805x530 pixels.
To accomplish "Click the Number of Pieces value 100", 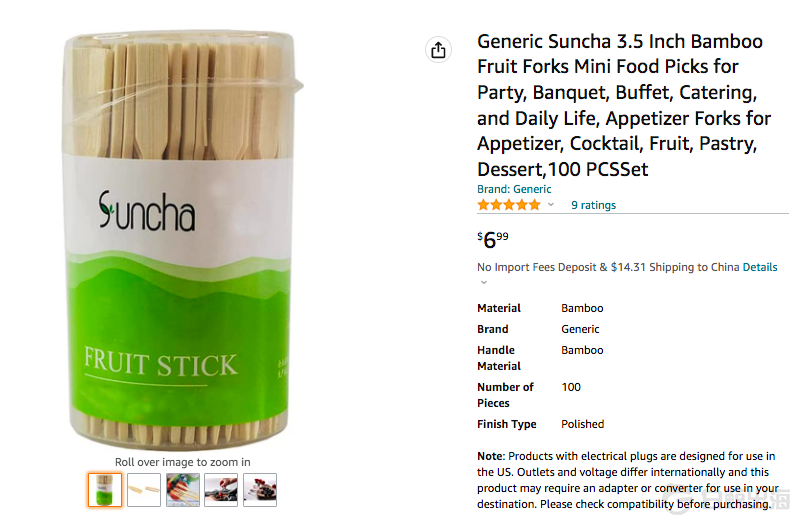I will pyautogui.click(x=571, y=387).
